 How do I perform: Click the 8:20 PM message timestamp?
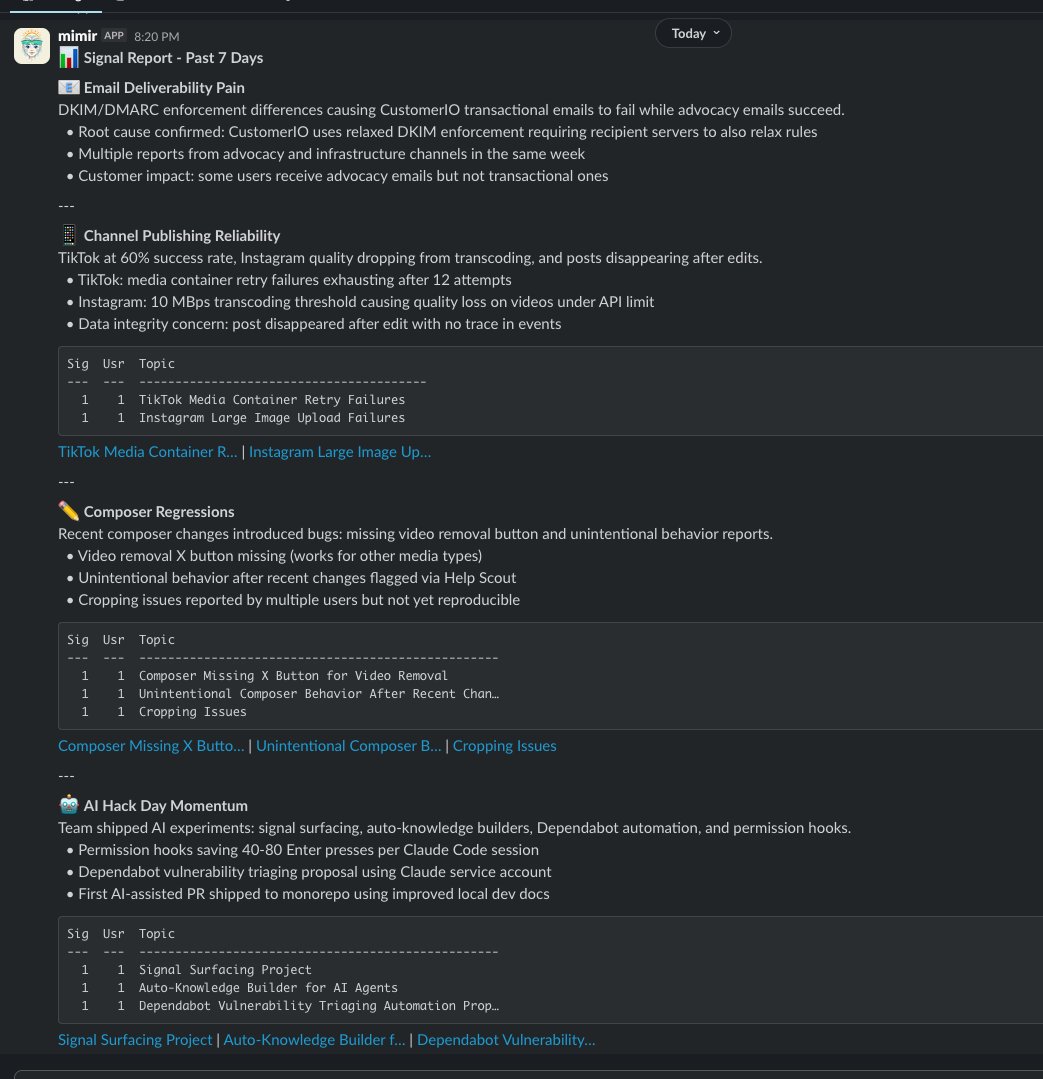pos(156,36)
